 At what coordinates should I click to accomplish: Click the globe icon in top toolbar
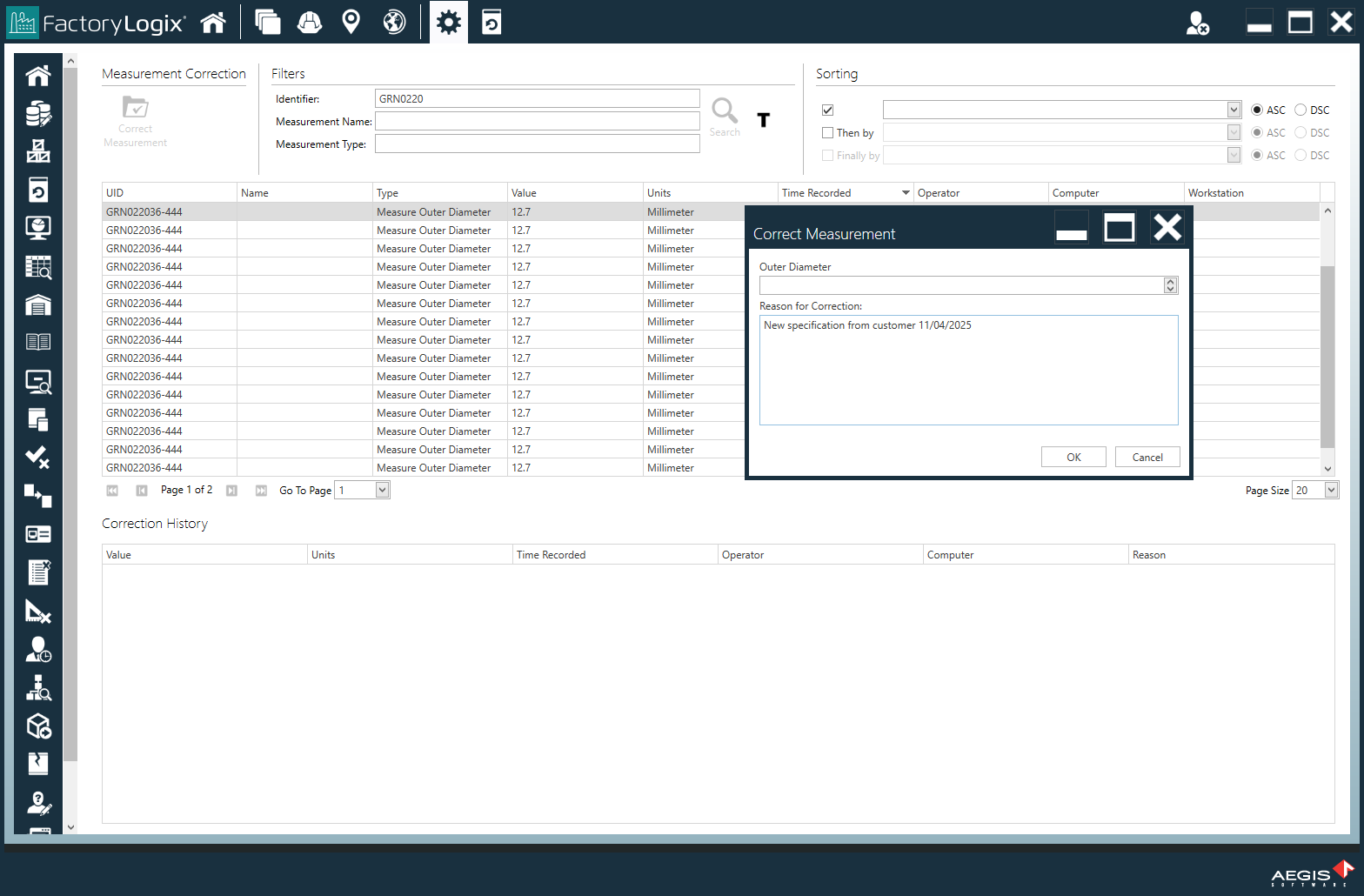[x=394, y=22]
